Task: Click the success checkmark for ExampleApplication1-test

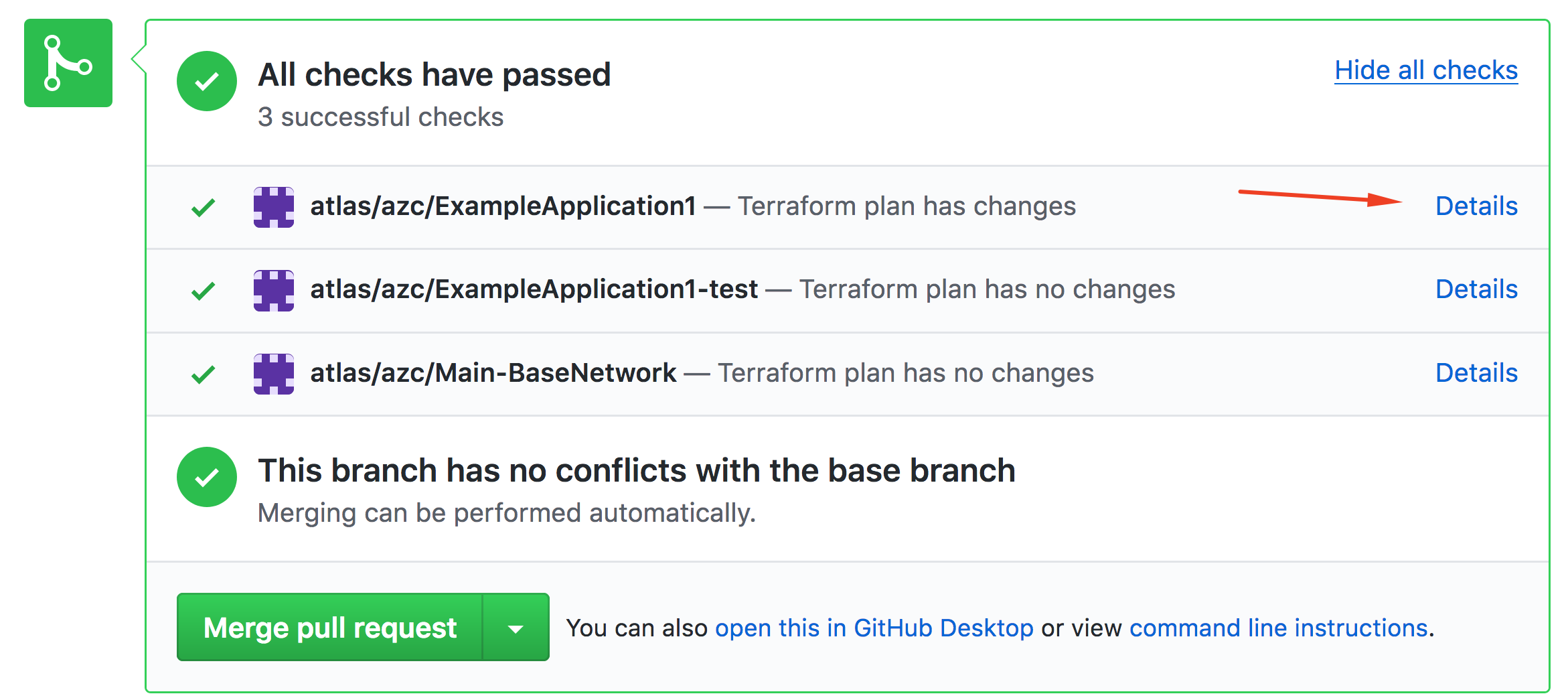Action: pos(203,291)
